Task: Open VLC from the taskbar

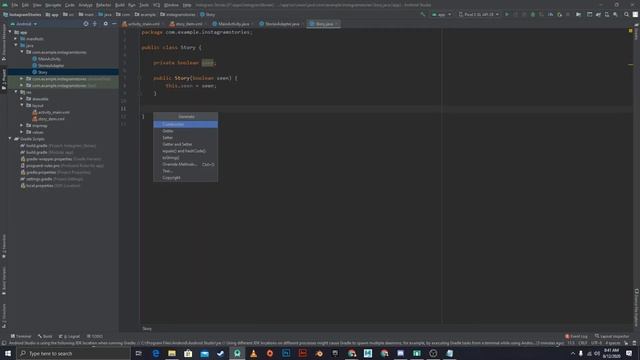Action: [x=253, y=353]
